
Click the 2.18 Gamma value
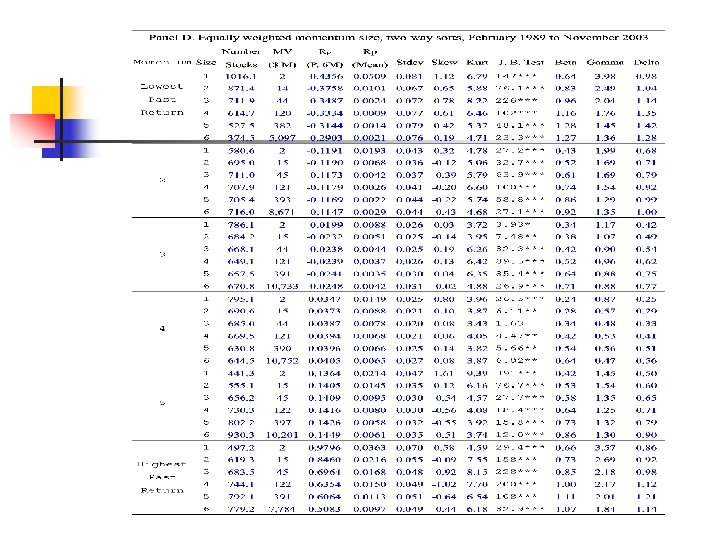point(605,472)
